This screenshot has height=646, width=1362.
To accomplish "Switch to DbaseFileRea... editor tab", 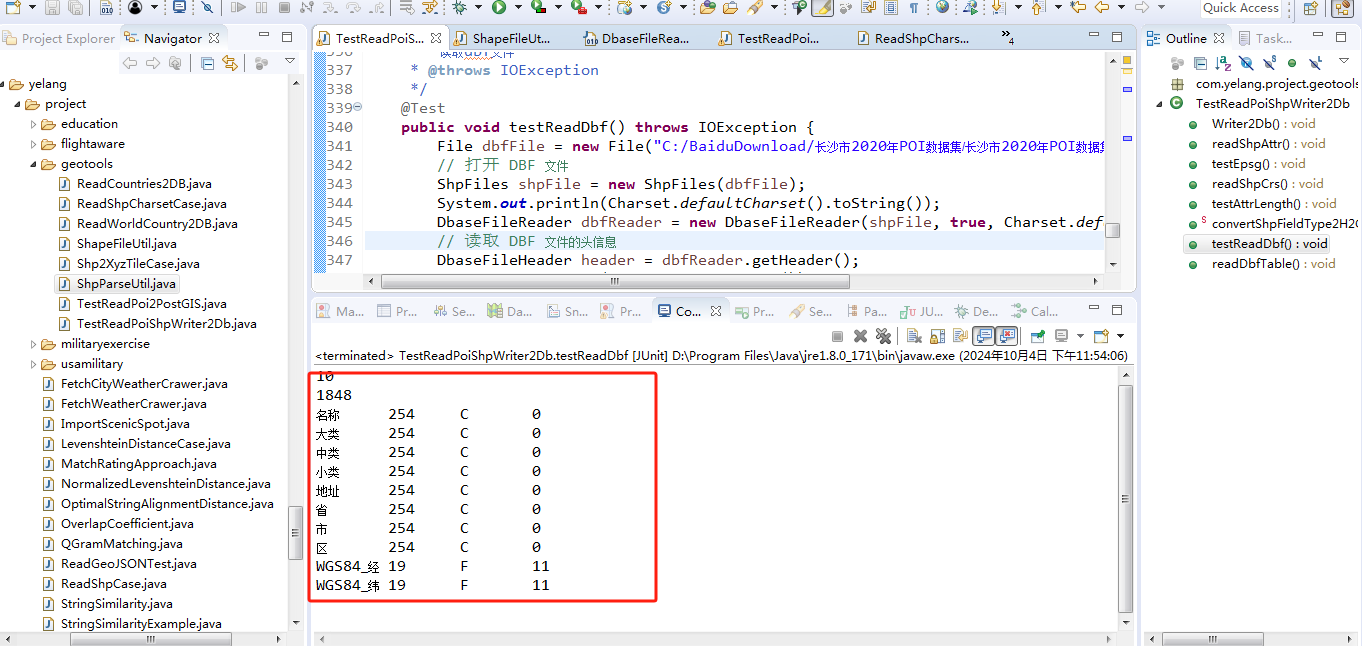I will pos(635,39).
